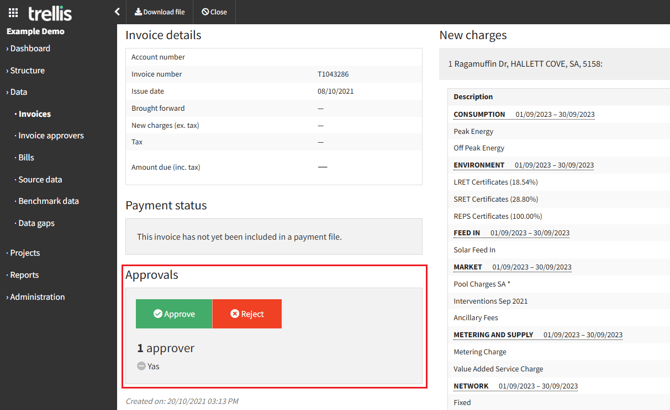Screen dimensions: 670x410
Task: Expand the Dashboard menu
Action: pyautogui.click(x=29, y=48)
